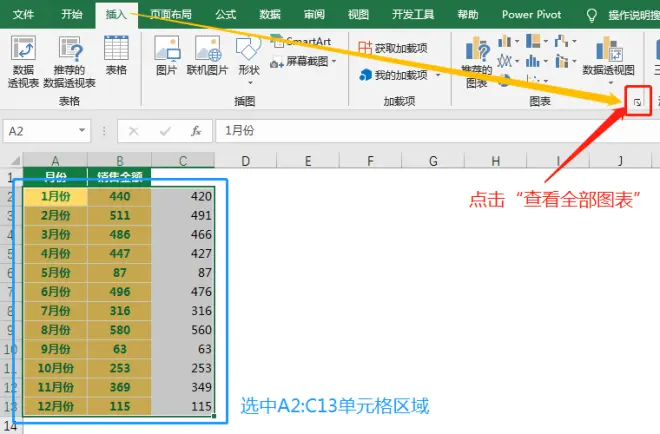Open 获取加载项 add-in store
660x434 pixels.
point(393,48)
